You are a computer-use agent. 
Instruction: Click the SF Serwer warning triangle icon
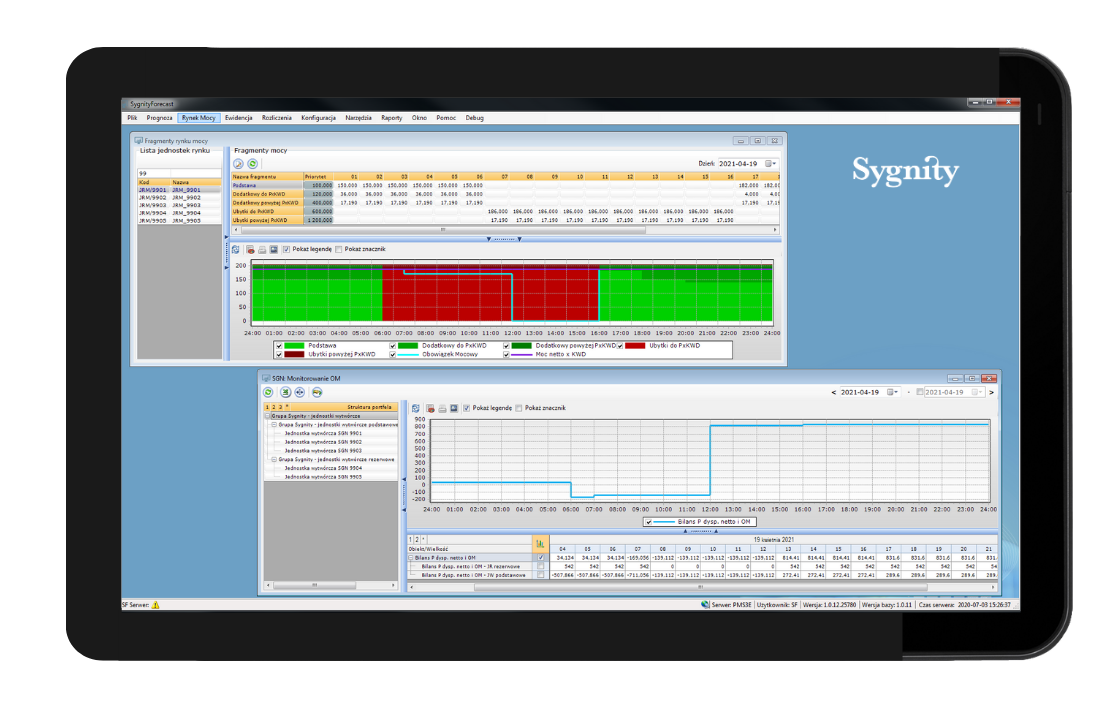(x=155, y=605)
